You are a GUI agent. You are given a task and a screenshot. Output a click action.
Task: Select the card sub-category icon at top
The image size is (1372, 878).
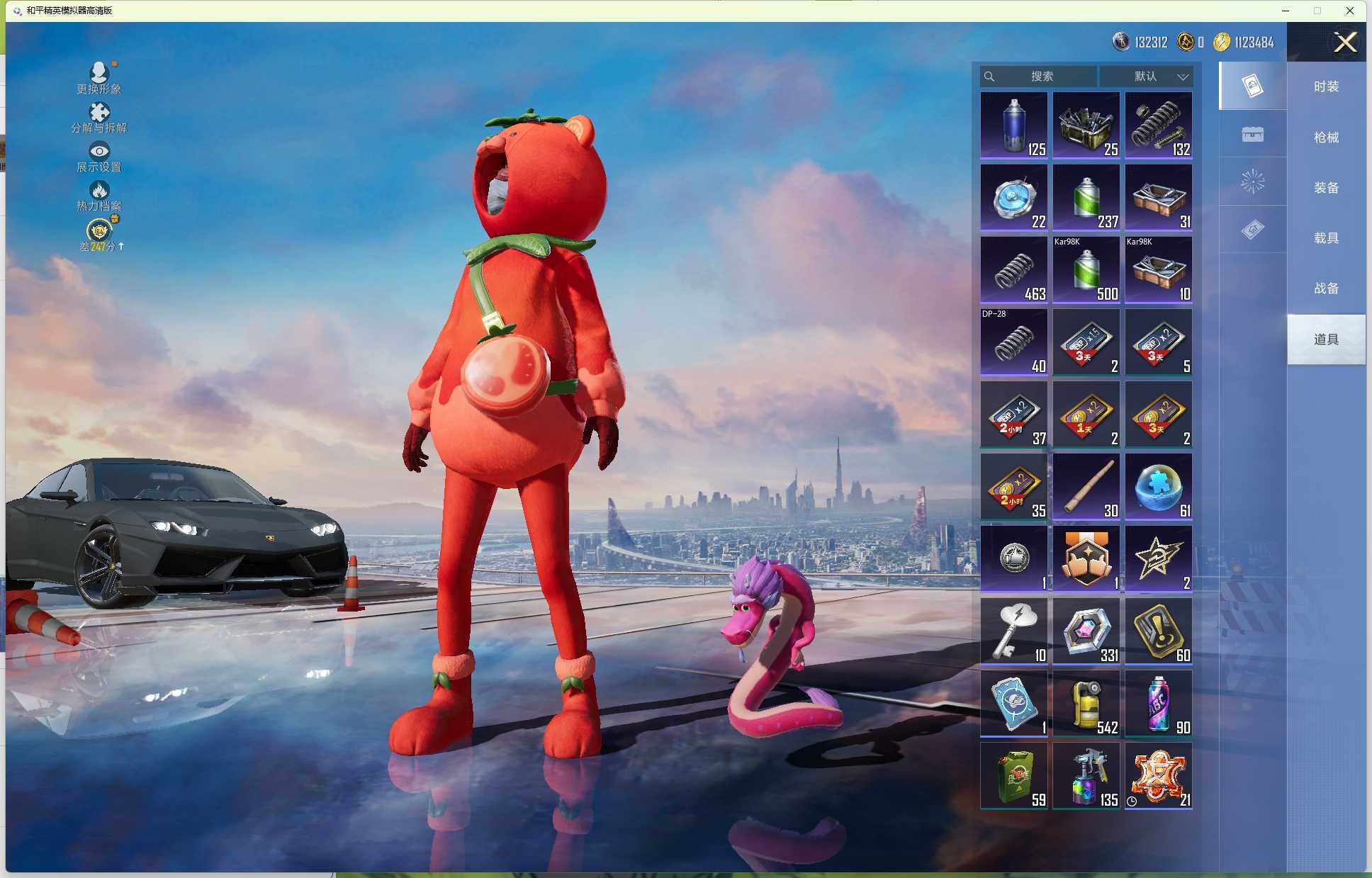click(x=1252, y=86)
